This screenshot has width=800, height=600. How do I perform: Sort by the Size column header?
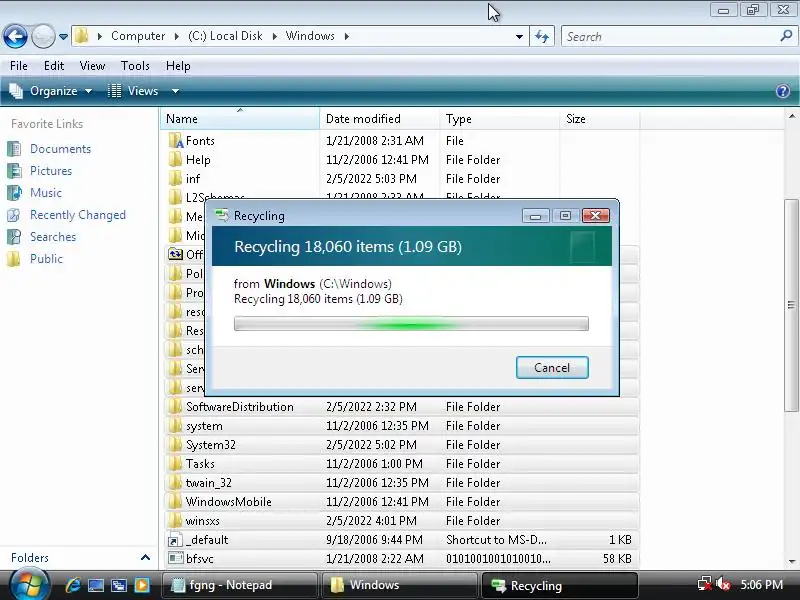[x=599, y=119]
